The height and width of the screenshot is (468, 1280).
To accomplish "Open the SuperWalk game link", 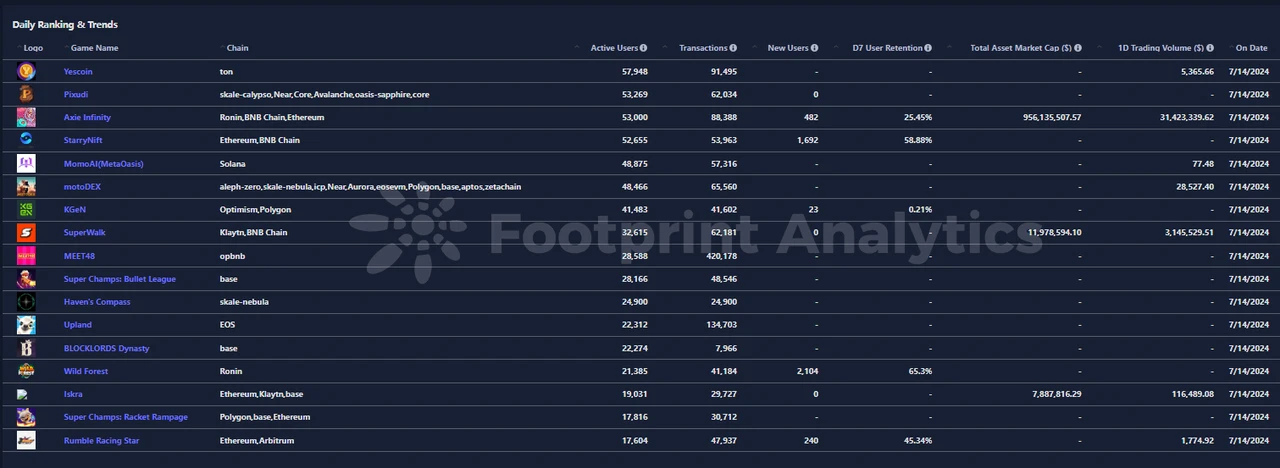I will coord(85,232).
